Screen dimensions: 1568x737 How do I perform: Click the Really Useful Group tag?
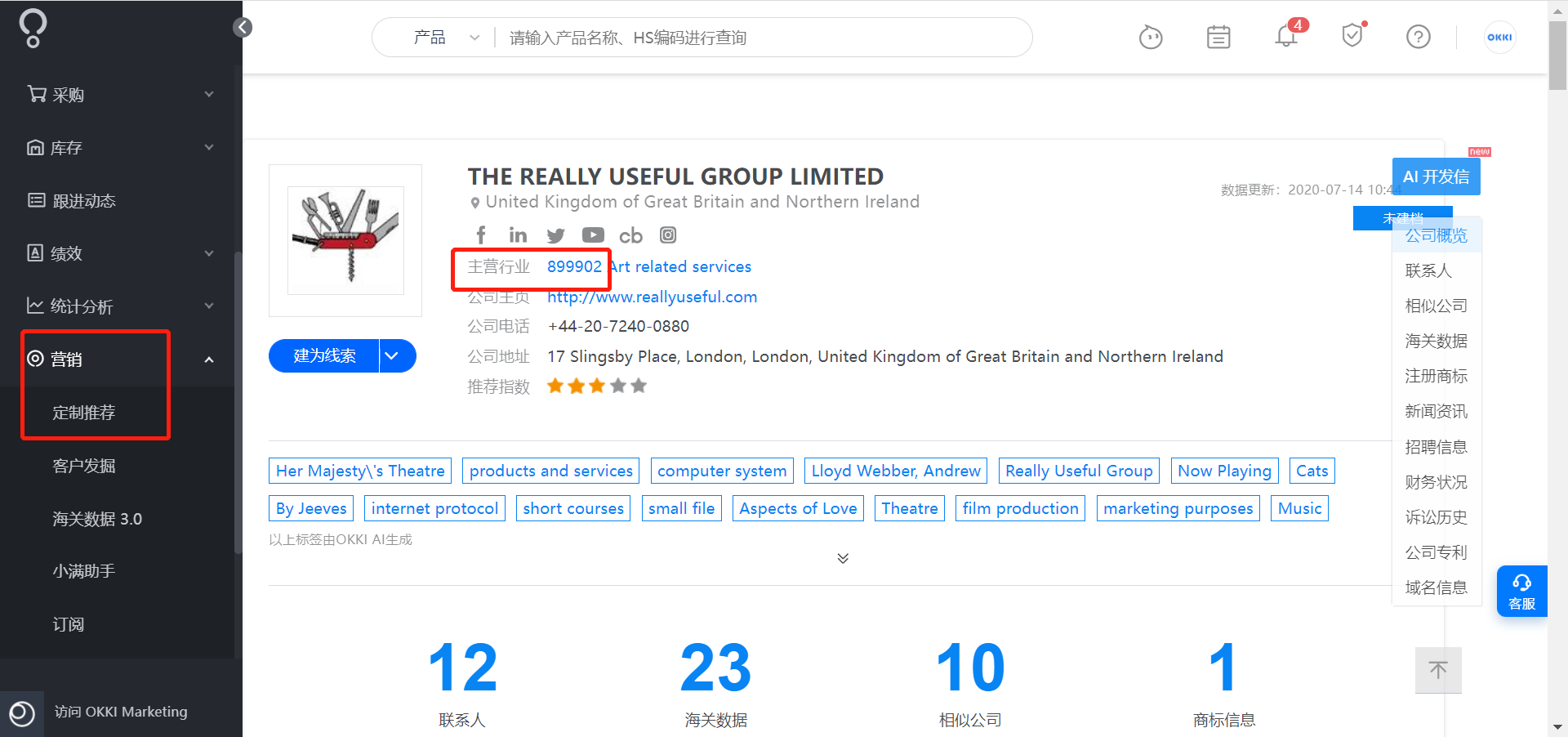[x=1079, y=471]
